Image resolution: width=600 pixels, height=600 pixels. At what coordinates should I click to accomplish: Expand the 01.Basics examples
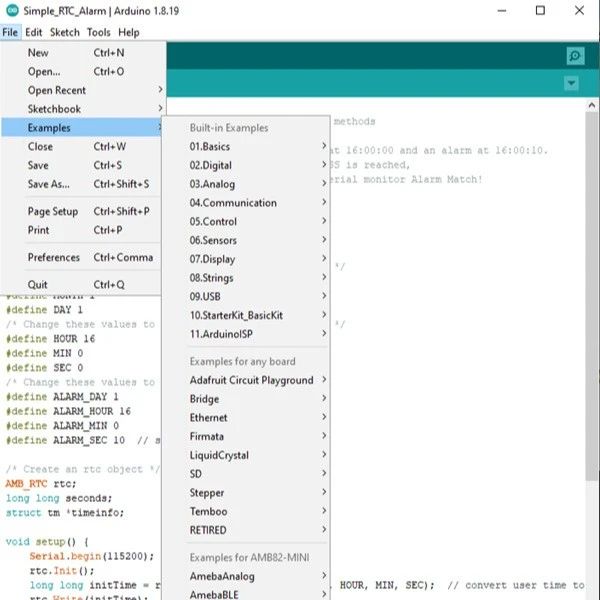[x=246, y=147]
